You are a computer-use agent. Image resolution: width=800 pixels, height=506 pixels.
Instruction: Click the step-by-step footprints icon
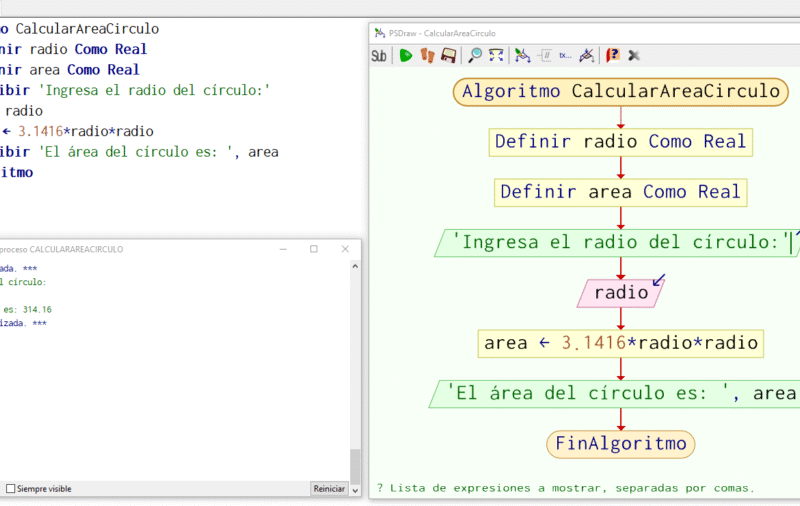pos(428,56)
